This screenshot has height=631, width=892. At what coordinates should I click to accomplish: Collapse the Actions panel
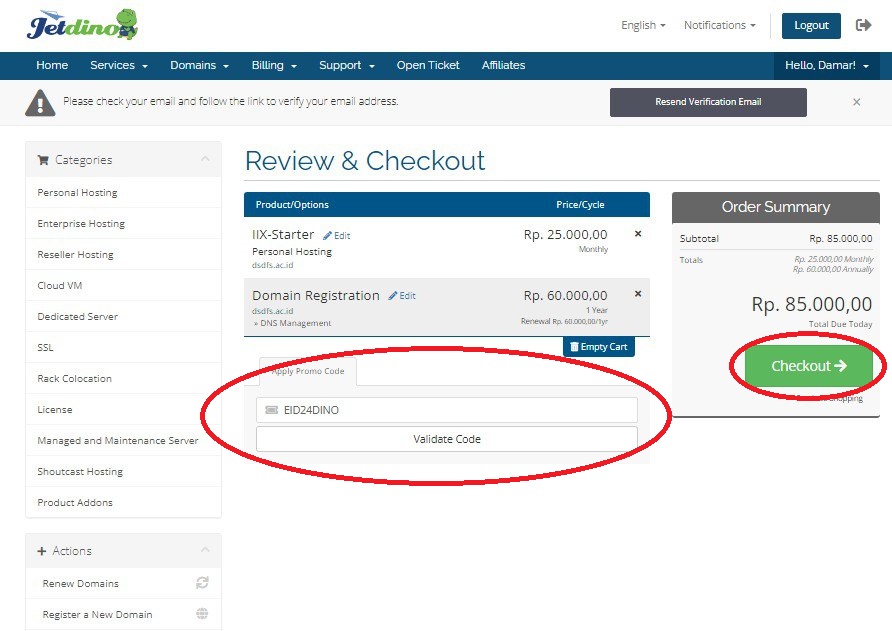[x=205, y=551]
